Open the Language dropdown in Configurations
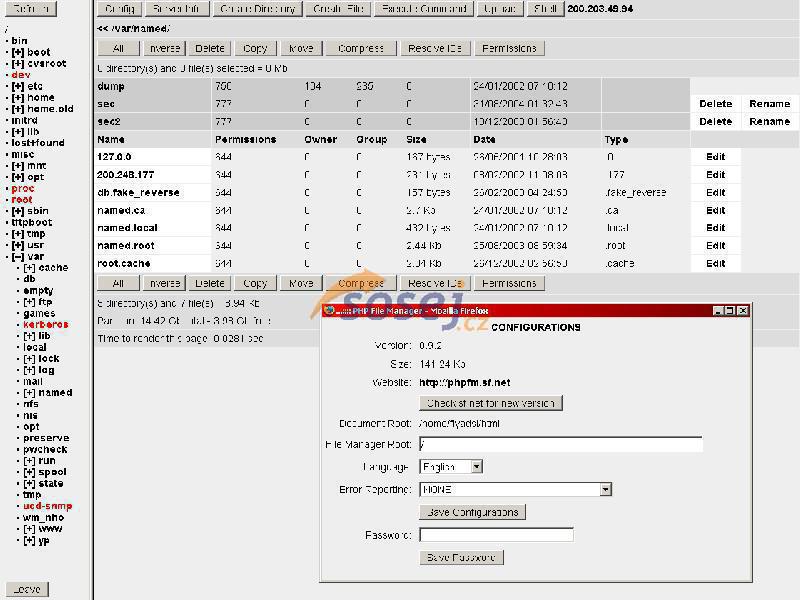This screenshot has height=600, width=800. (451, 467)
